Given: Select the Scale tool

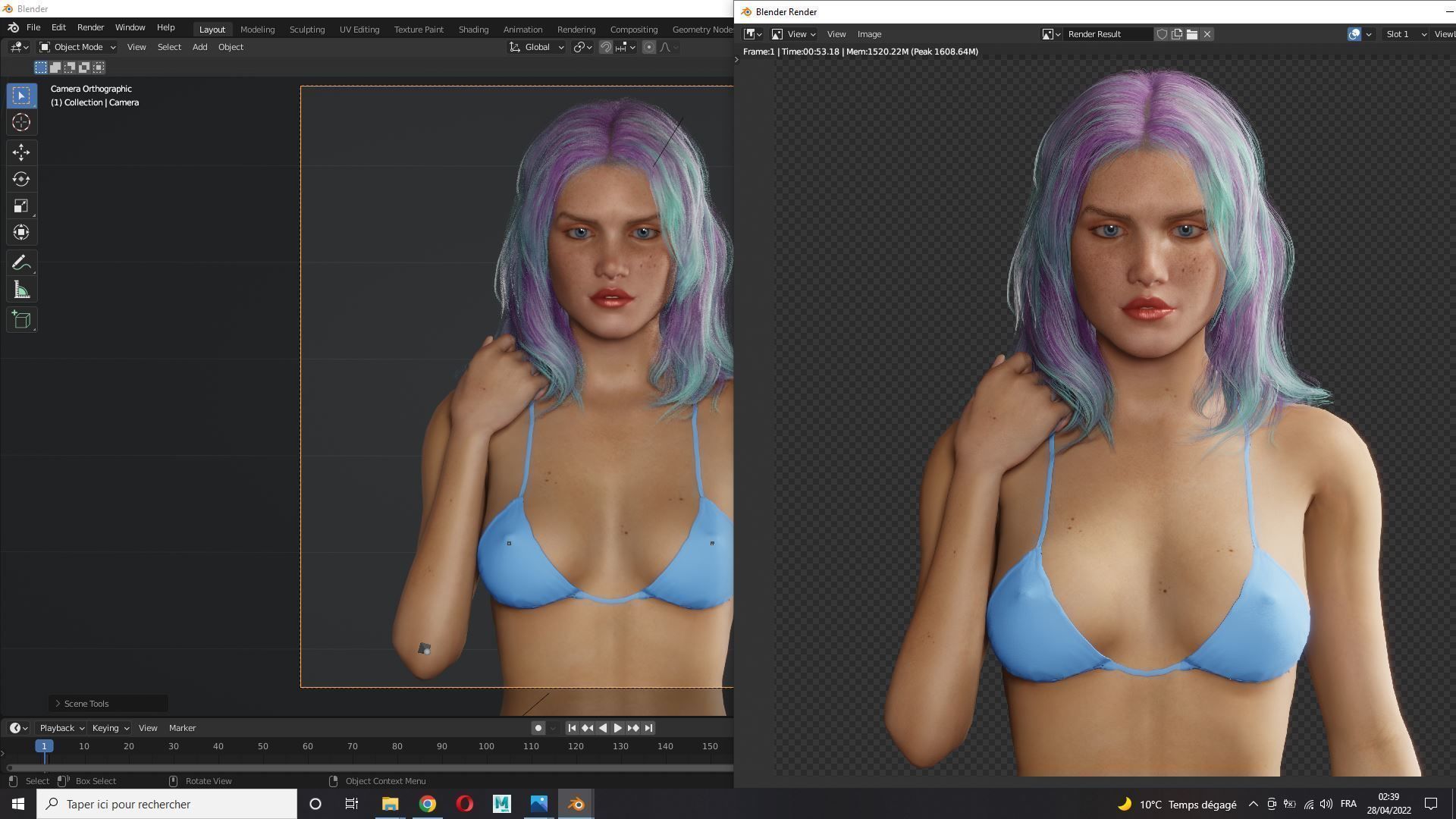Looking at the screenshot, I should click(x=21, y=206).
